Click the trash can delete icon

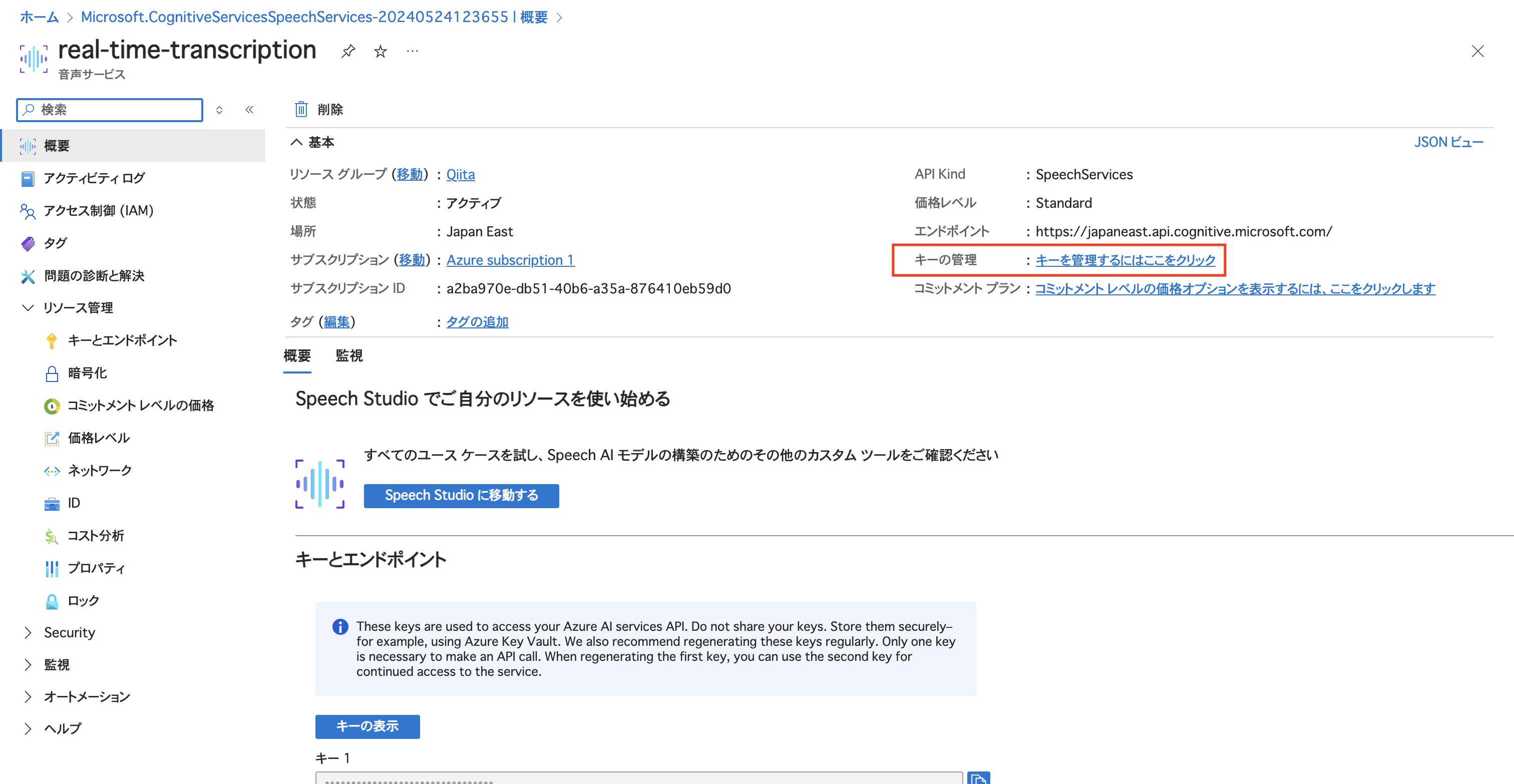click(301, 109)
